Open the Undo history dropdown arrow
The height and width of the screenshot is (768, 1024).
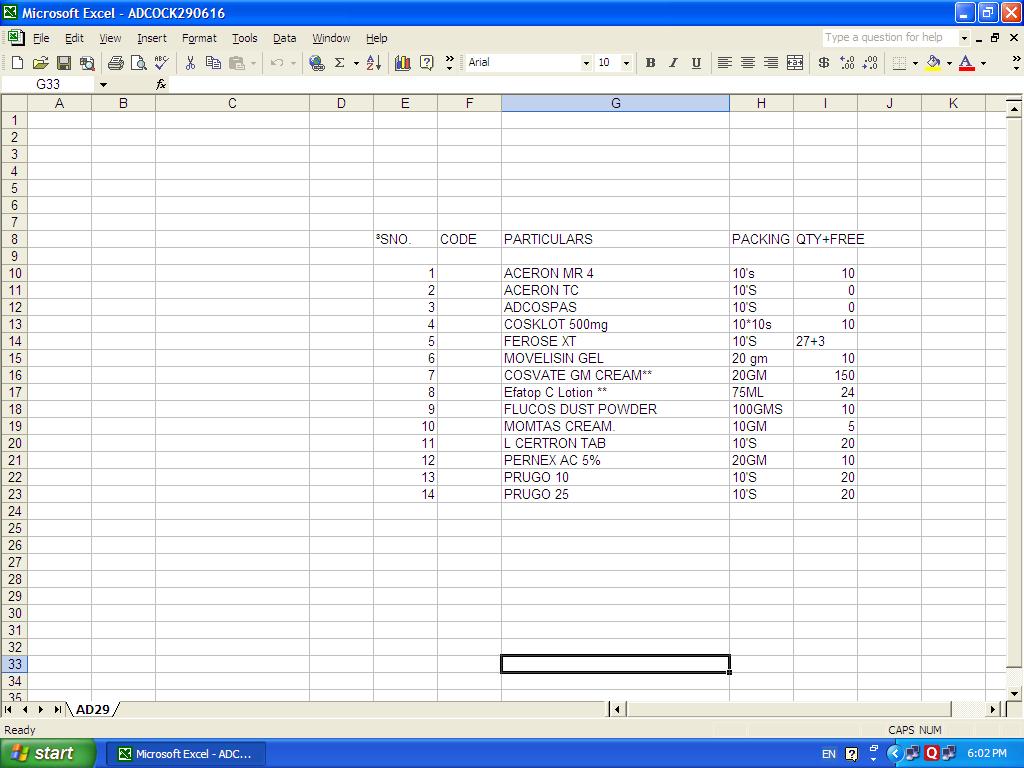293,63
